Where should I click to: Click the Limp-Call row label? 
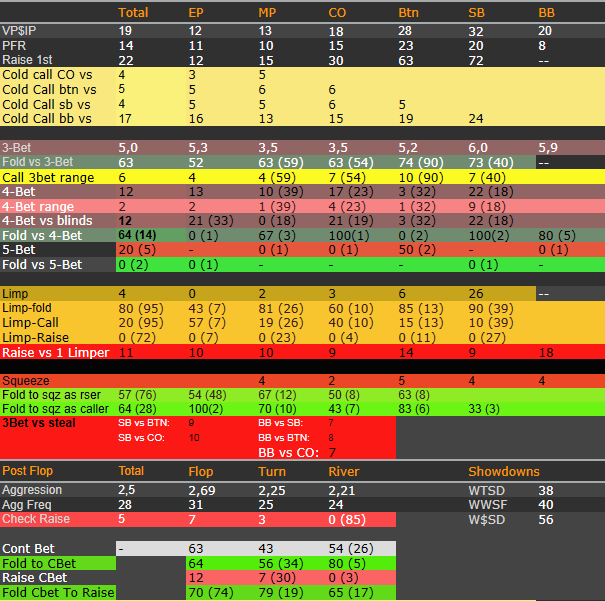(30, 322)
